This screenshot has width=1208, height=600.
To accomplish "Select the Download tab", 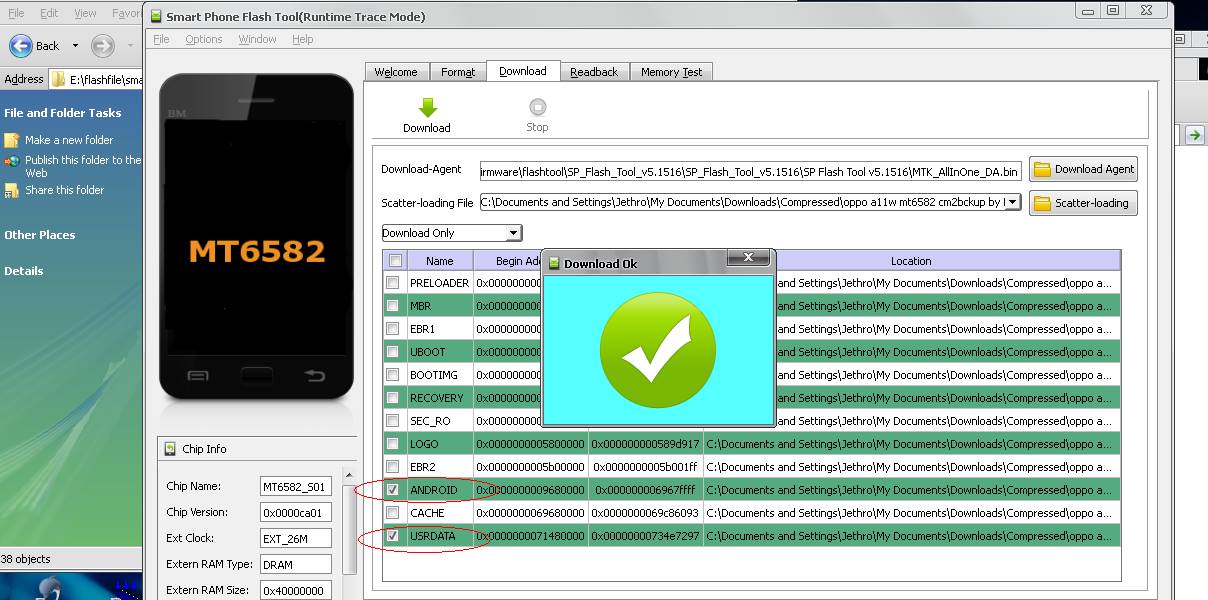I will 523,71.
